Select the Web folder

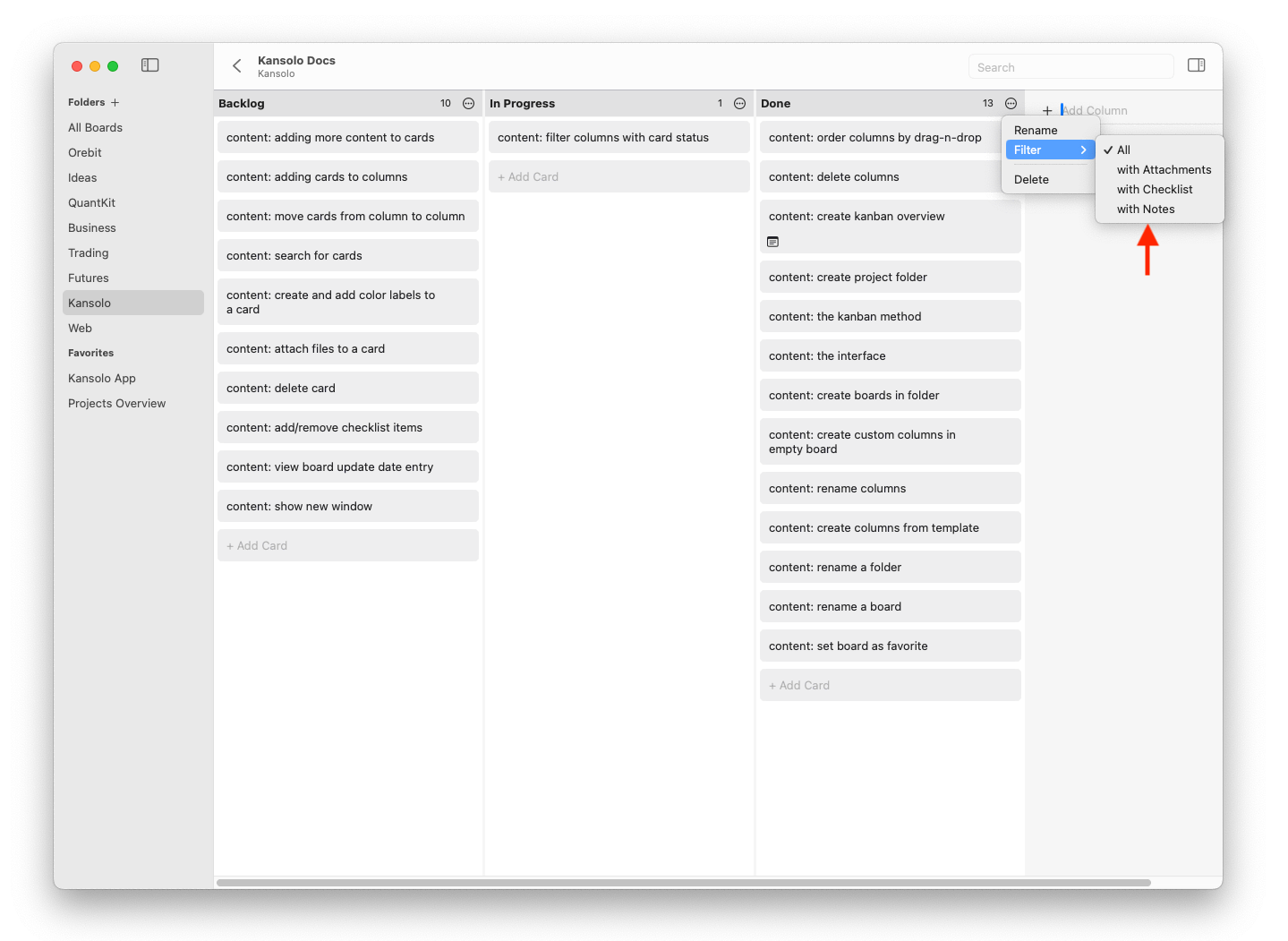(x=133, y=329)
